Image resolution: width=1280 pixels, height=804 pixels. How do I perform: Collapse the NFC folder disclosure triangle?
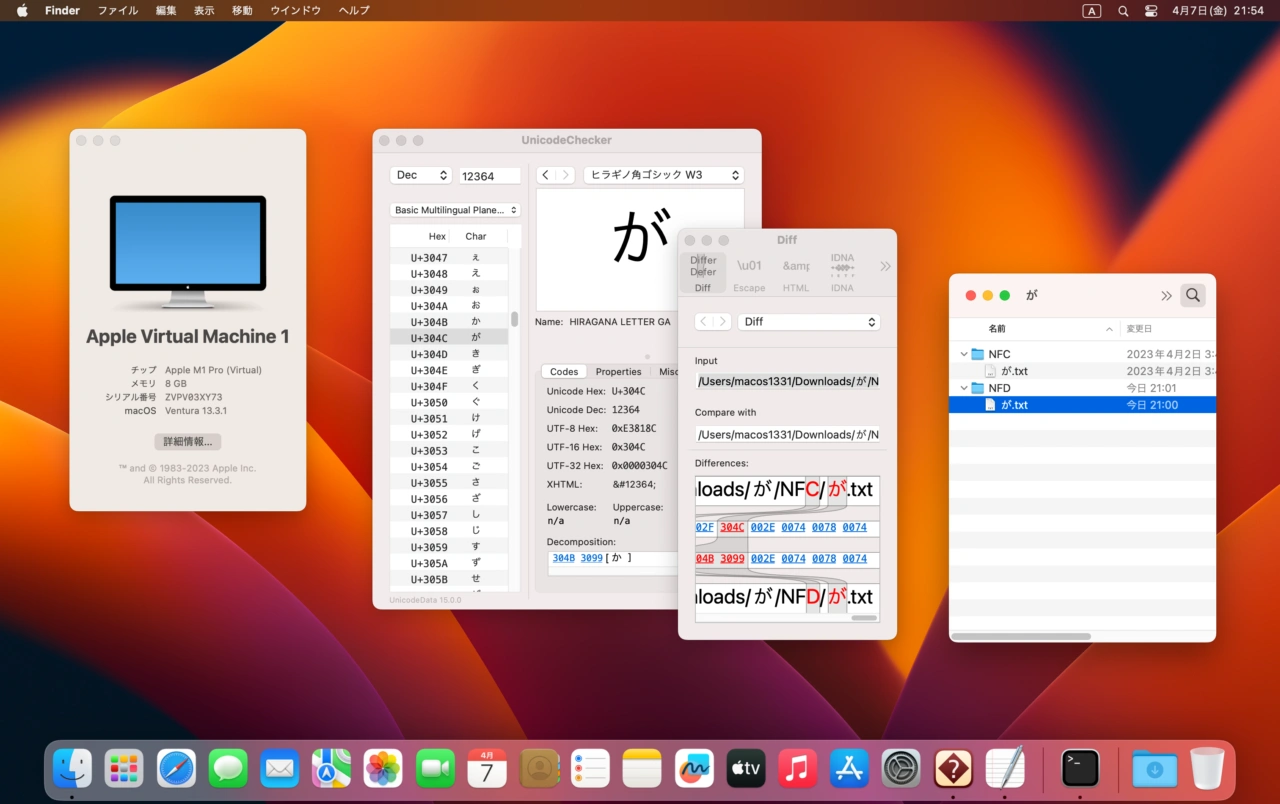[964, 354]
